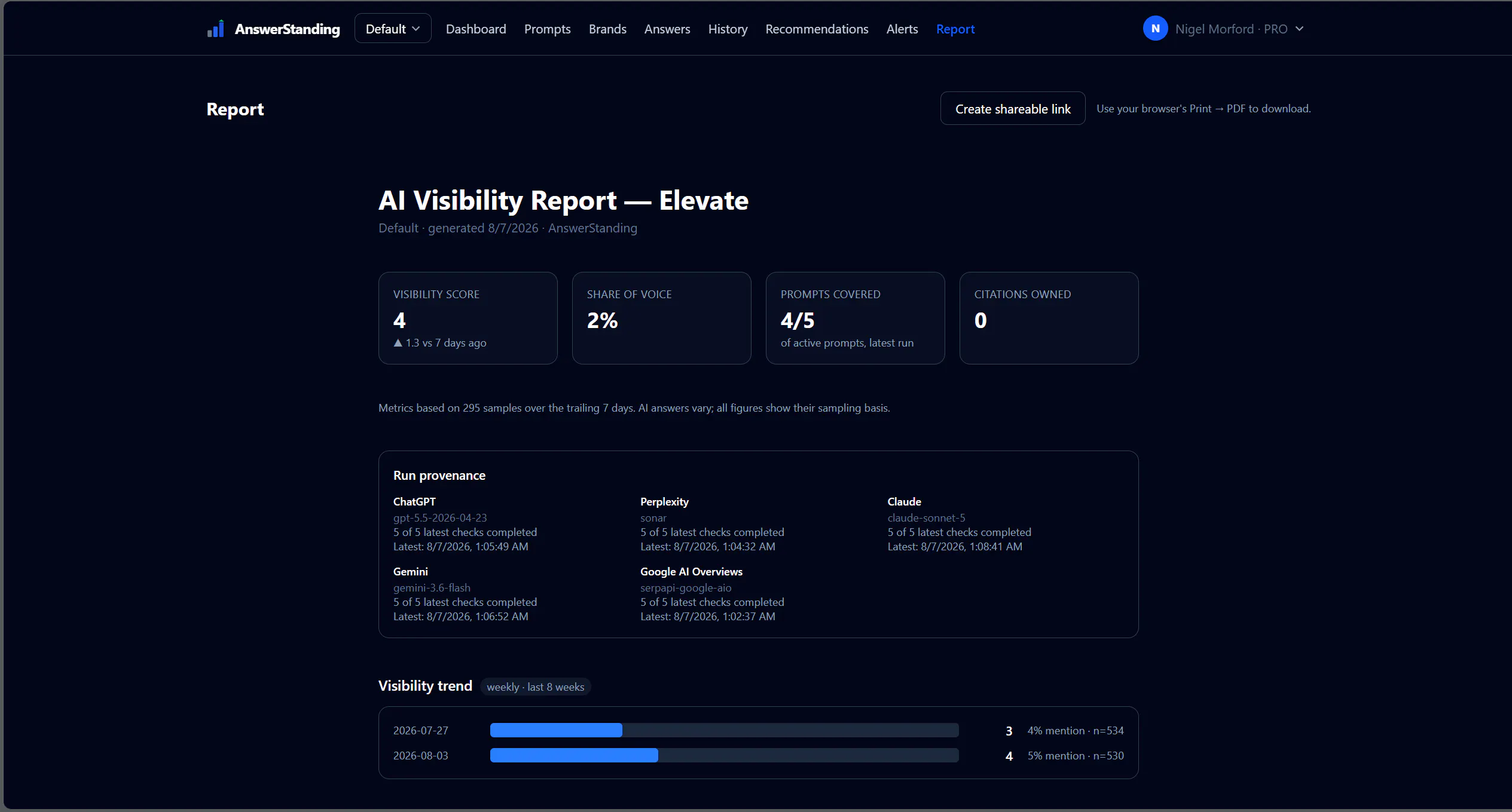The image size is (1512, 812).
Task: Open the Default workspace dropdown
Action: (393, 29)
